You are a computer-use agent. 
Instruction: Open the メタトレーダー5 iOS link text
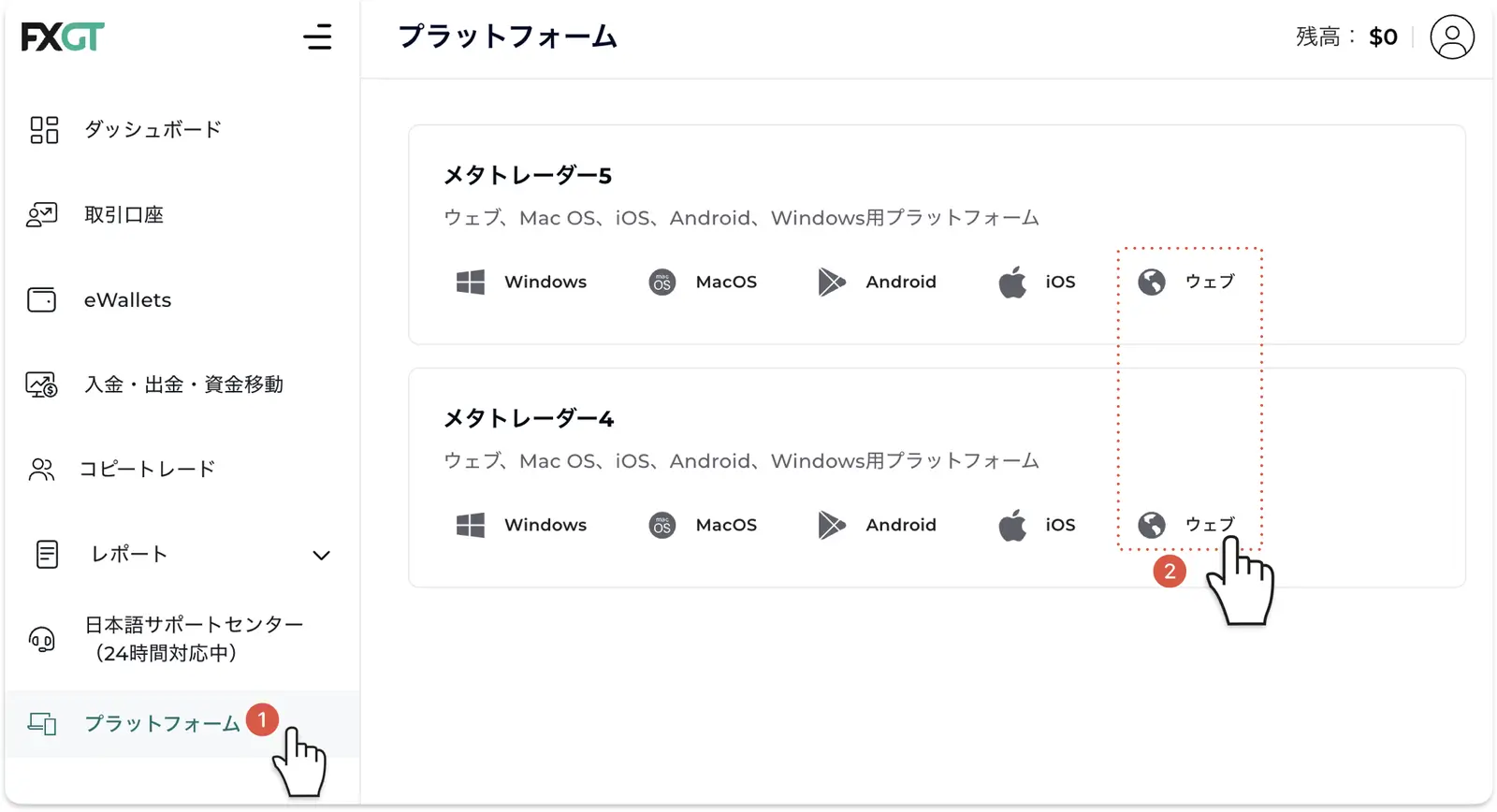coord(1061,282)
